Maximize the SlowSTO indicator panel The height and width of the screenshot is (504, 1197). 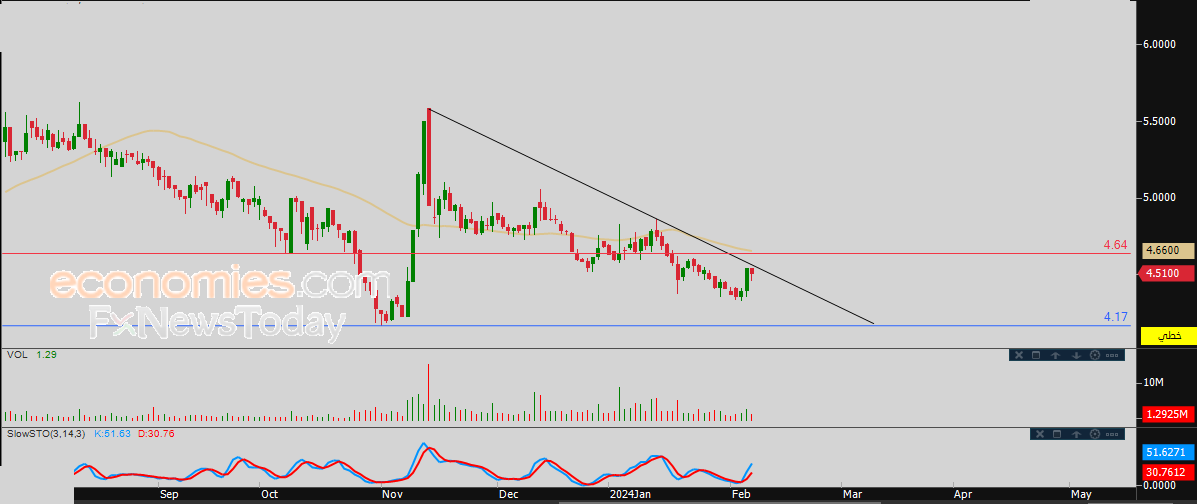(1057, 434)
